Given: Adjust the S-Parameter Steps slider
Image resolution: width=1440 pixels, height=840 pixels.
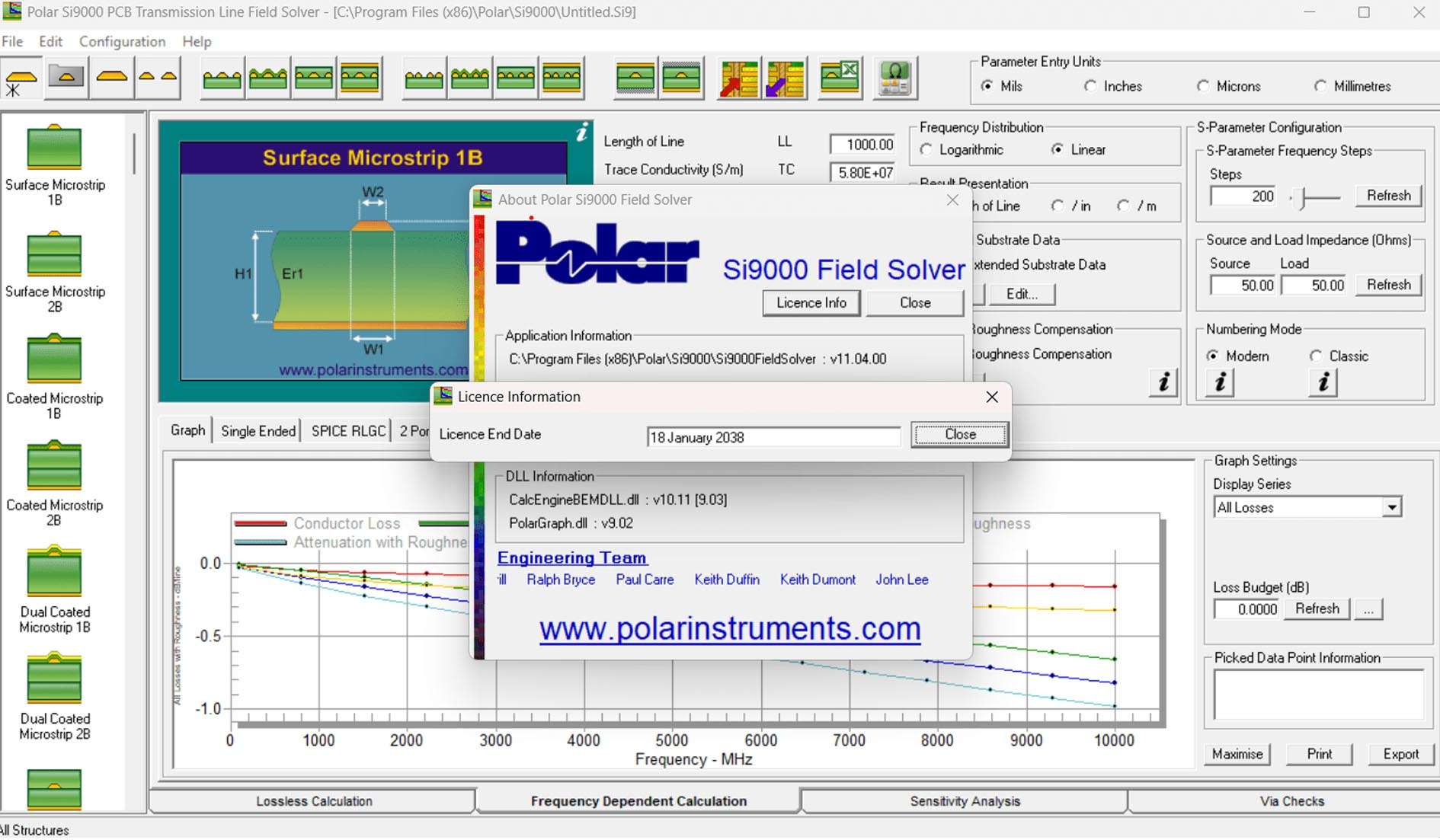Looking at the screenshot, I should (1304, 198).
